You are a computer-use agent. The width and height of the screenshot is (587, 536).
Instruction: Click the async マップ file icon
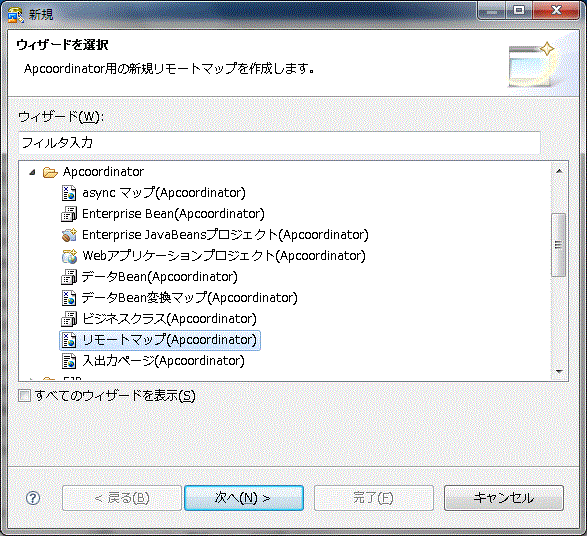pos(69,193)
